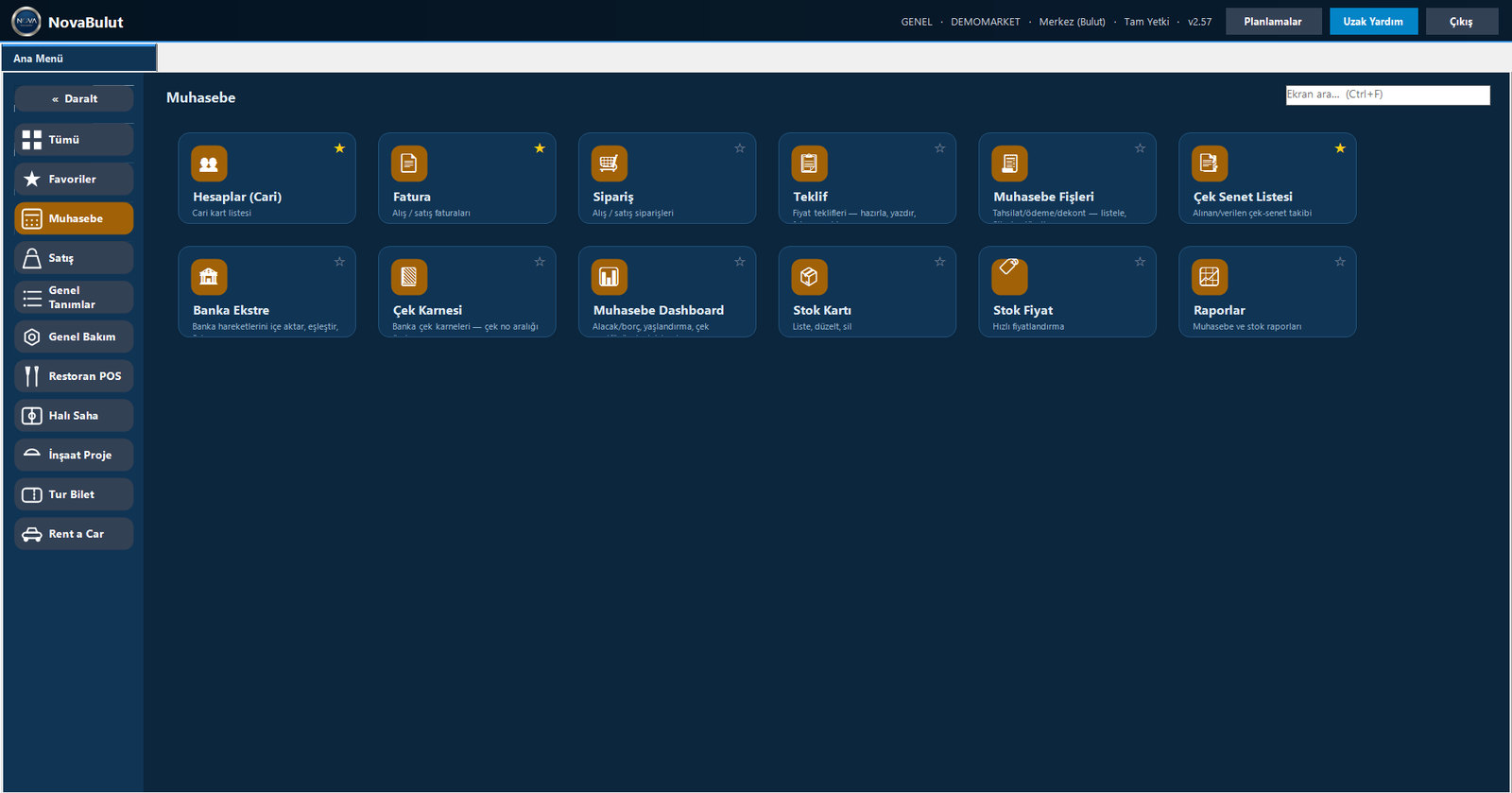Open the Teklif clipboard icon
This screenshot has width=1512, height=793.
coord(810,164)
